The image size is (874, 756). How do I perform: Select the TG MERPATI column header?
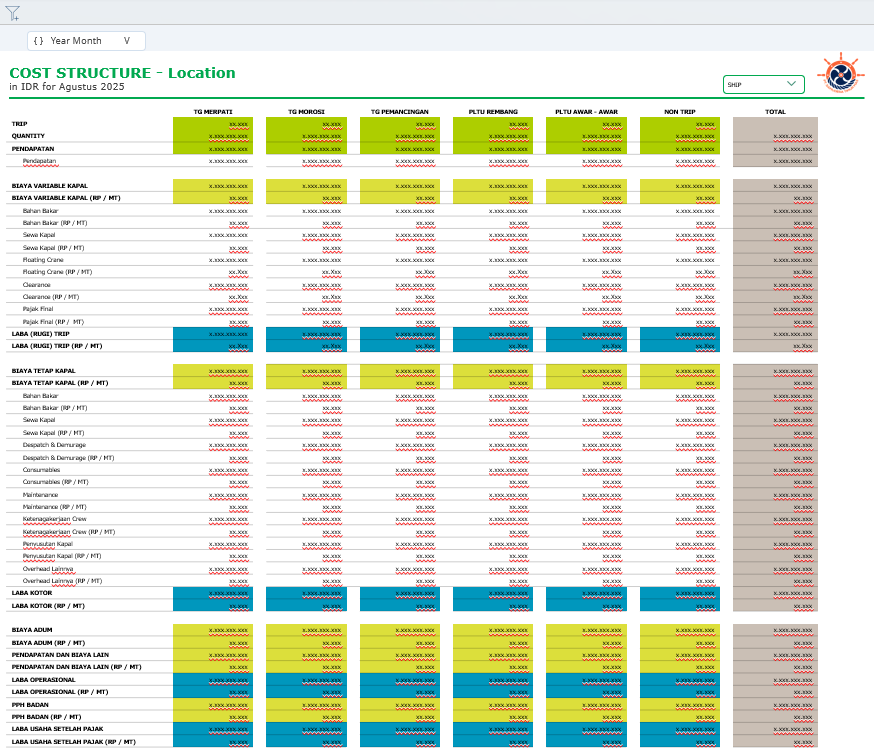coord(213,112)
